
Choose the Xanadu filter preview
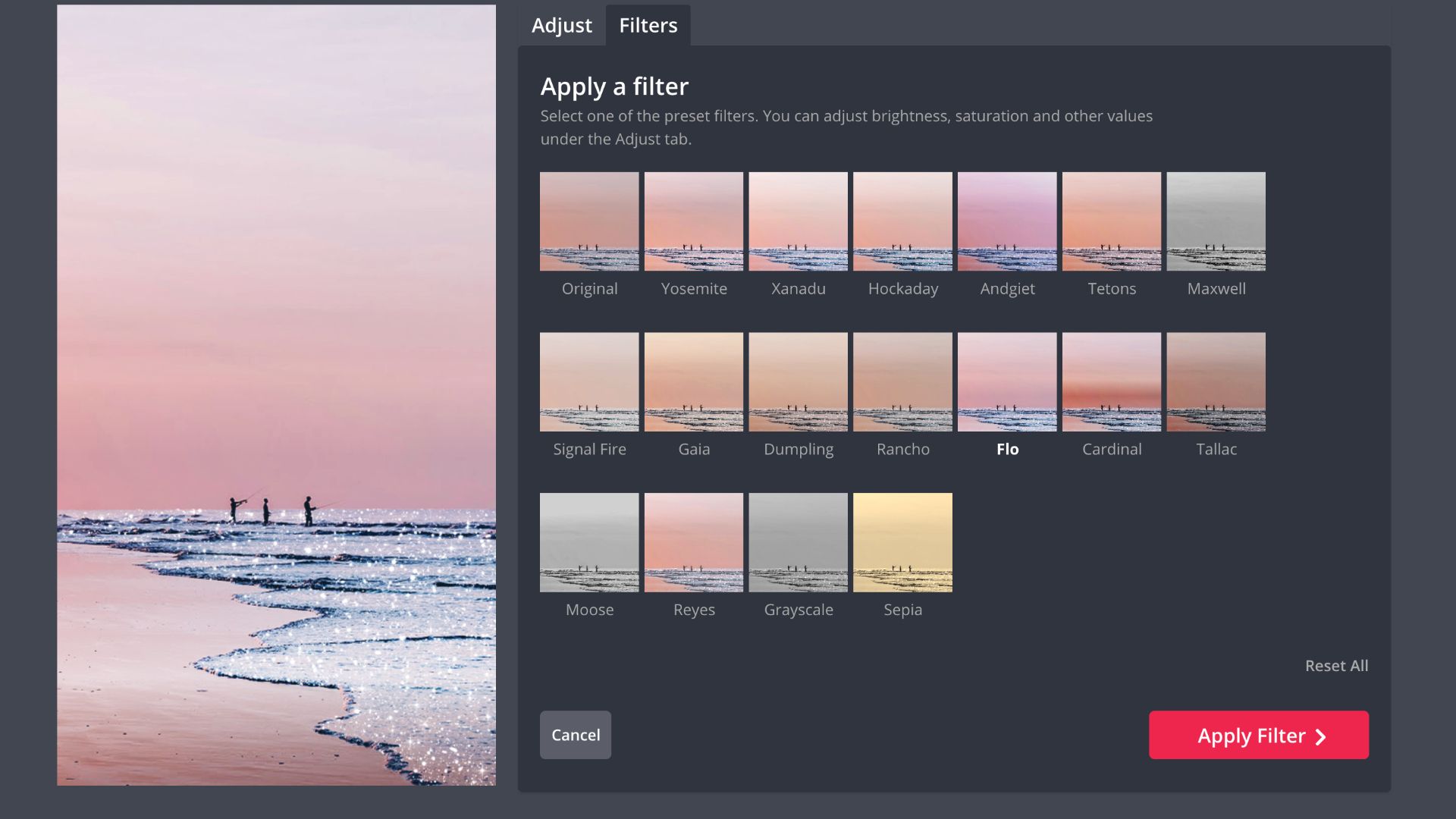click(798, 221)
